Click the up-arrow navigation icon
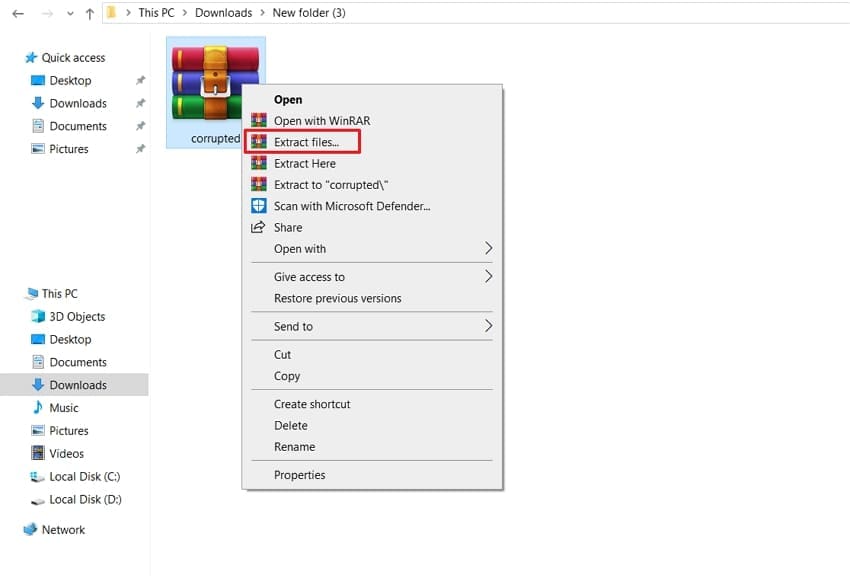Image resolution: width=850 pixels, height=578 pixels. (89, 12)
